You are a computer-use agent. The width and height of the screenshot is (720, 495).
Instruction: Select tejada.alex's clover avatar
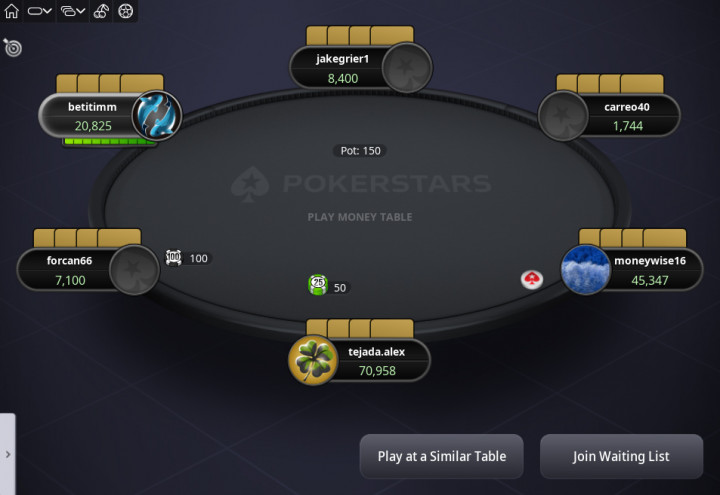[313, 360]
